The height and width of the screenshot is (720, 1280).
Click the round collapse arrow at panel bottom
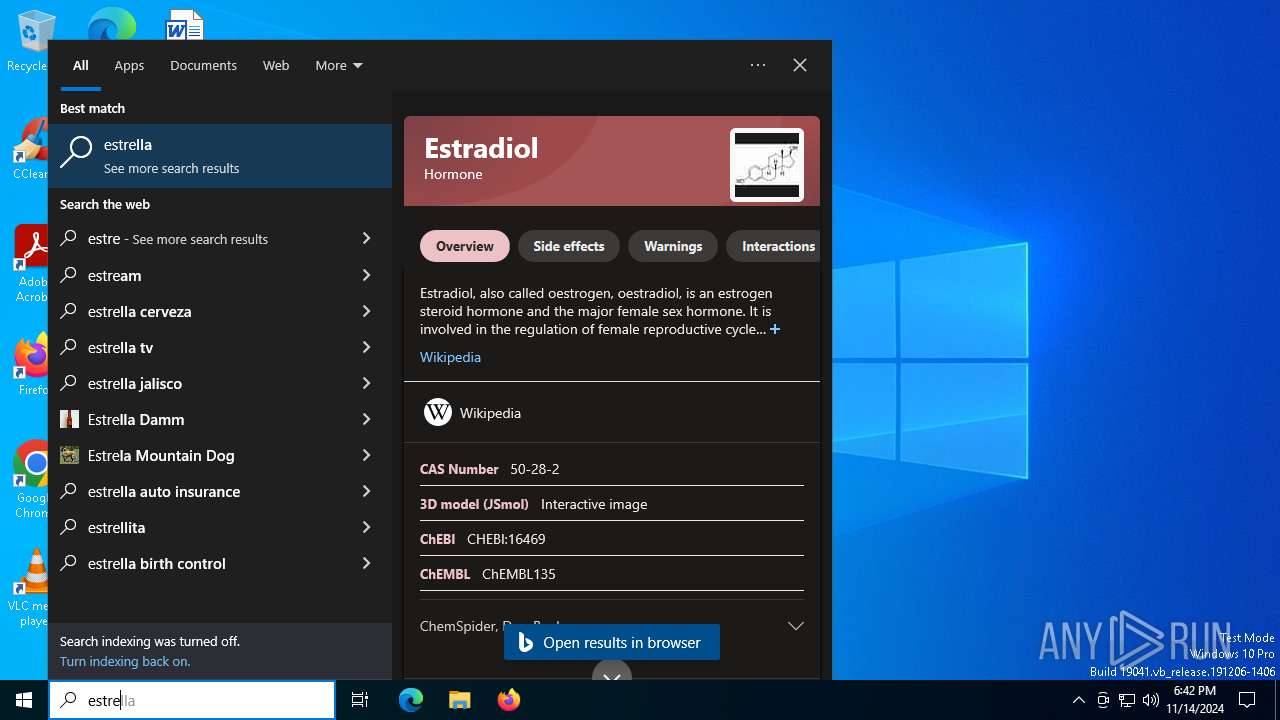612,674
